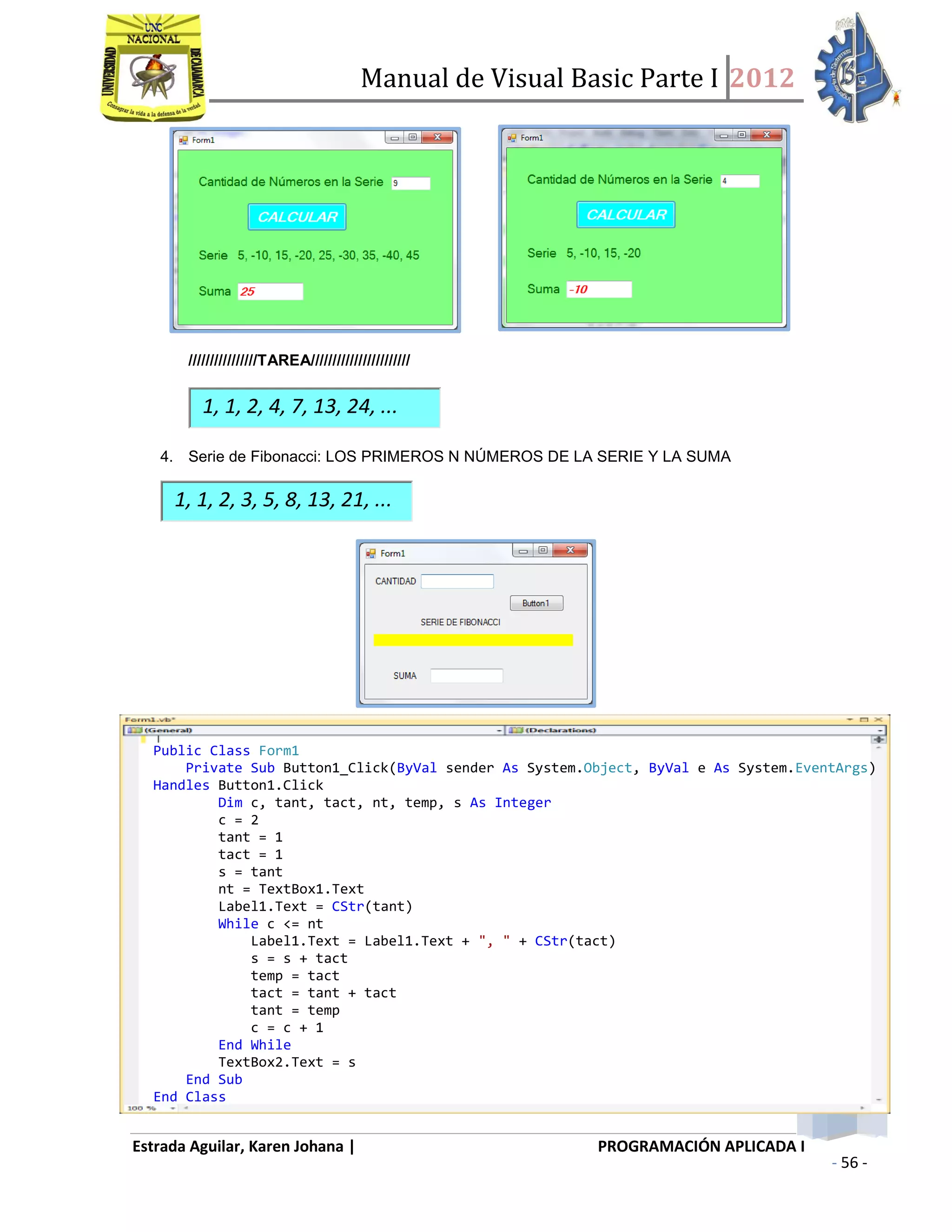Viewport: 952px width, 1232px height.
Task: Click Form1 icon in left series window title
Action: point(183,140)
